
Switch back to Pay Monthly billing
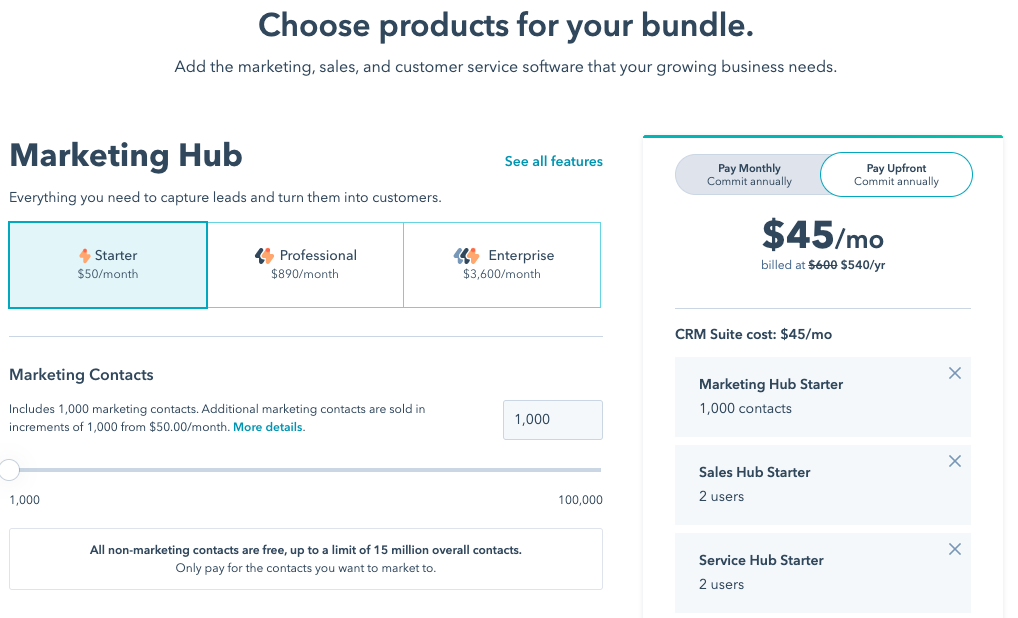751,174
